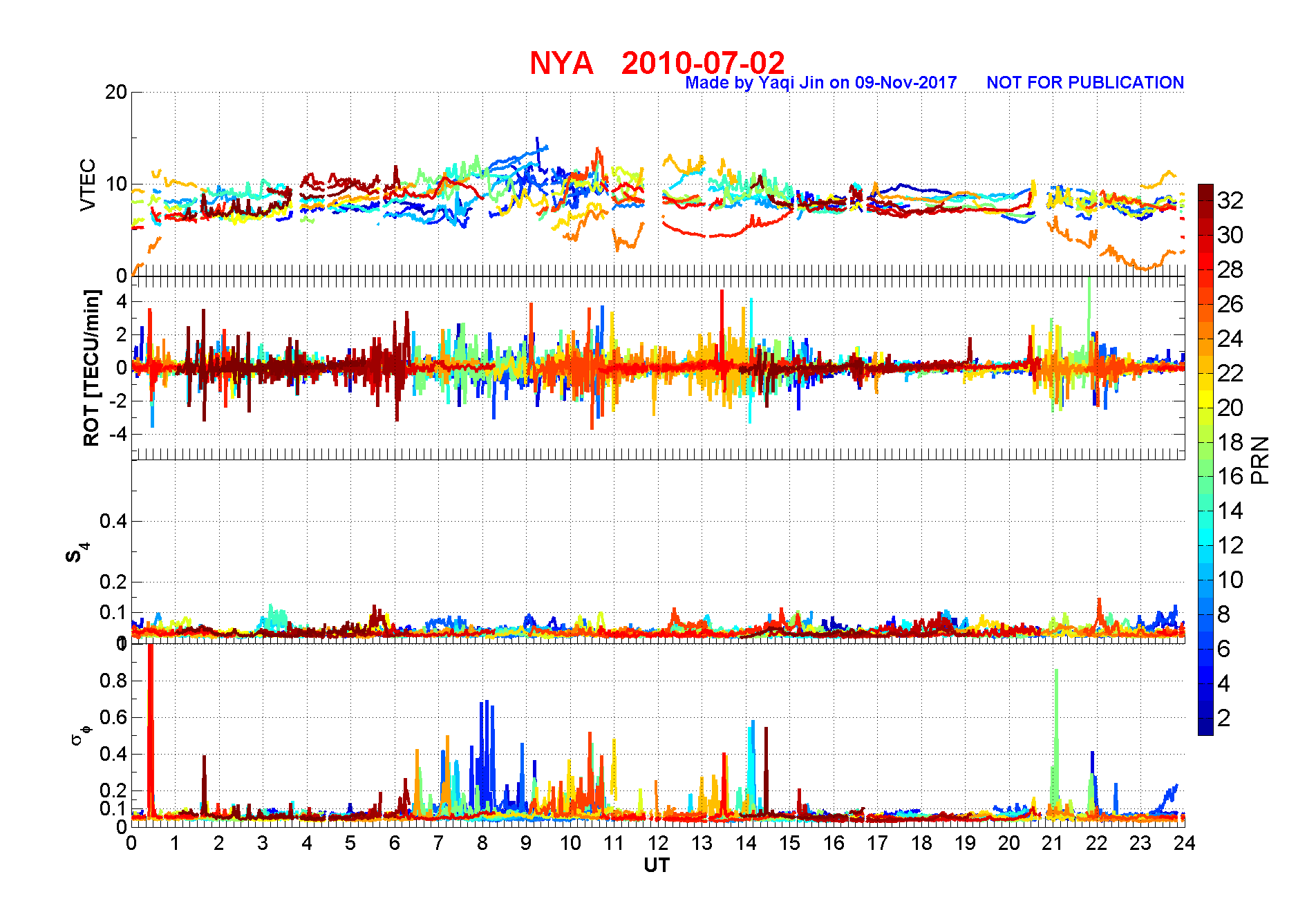Click the colorbar tick label 32
This screenshot has height=919, width=1316.
1230,200
